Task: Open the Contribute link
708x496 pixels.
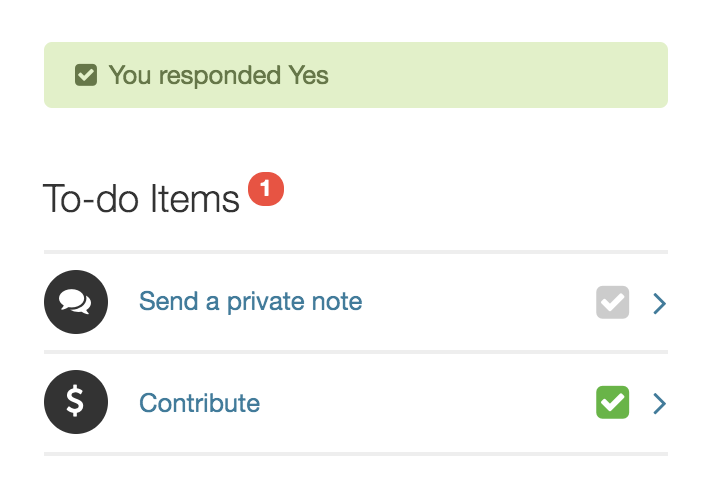Action: 199,403
